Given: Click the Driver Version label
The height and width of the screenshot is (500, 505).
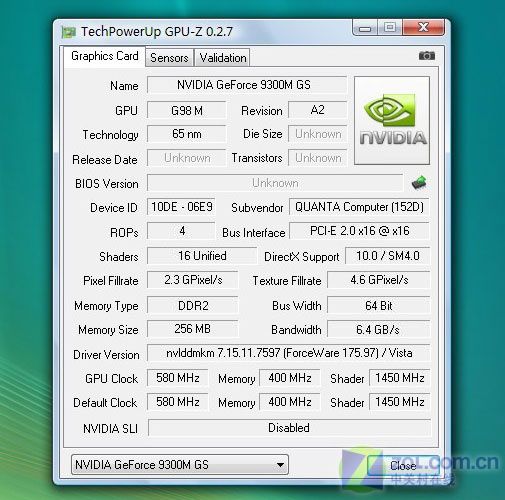Looking at the screenshot, I should [x=106, y=355].
